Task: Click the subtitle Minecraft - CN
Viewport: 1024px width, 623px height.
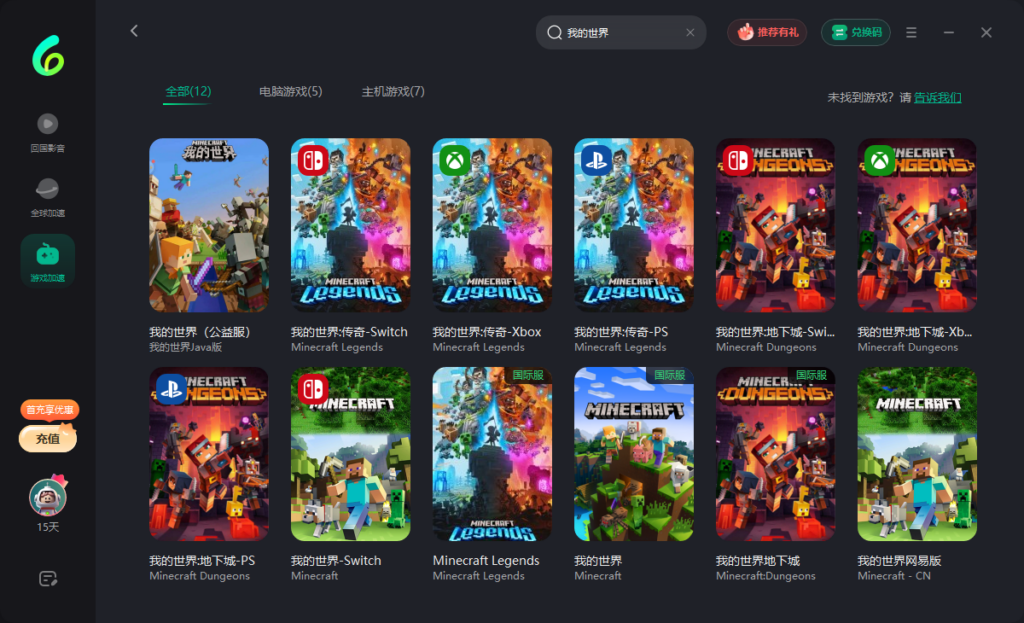Action: click(x=894, y=576)
